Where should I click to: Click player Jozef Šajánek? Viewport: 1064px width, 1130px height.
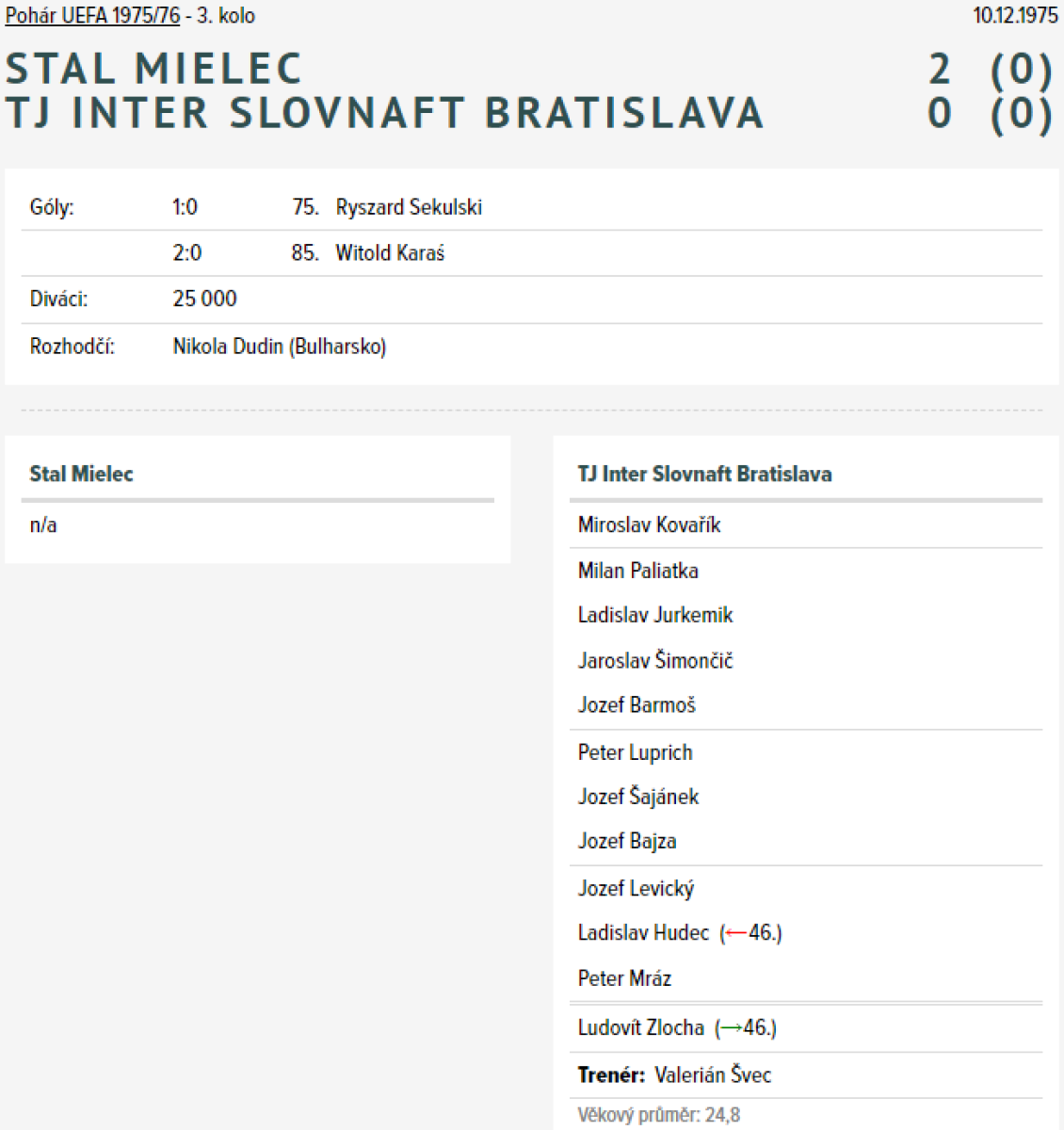pos(637,797)
